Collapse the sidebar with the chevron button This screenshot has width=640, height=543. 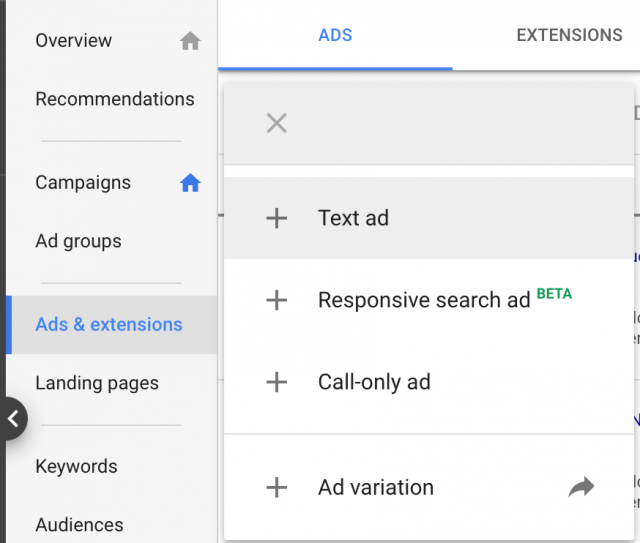point(14,418)
